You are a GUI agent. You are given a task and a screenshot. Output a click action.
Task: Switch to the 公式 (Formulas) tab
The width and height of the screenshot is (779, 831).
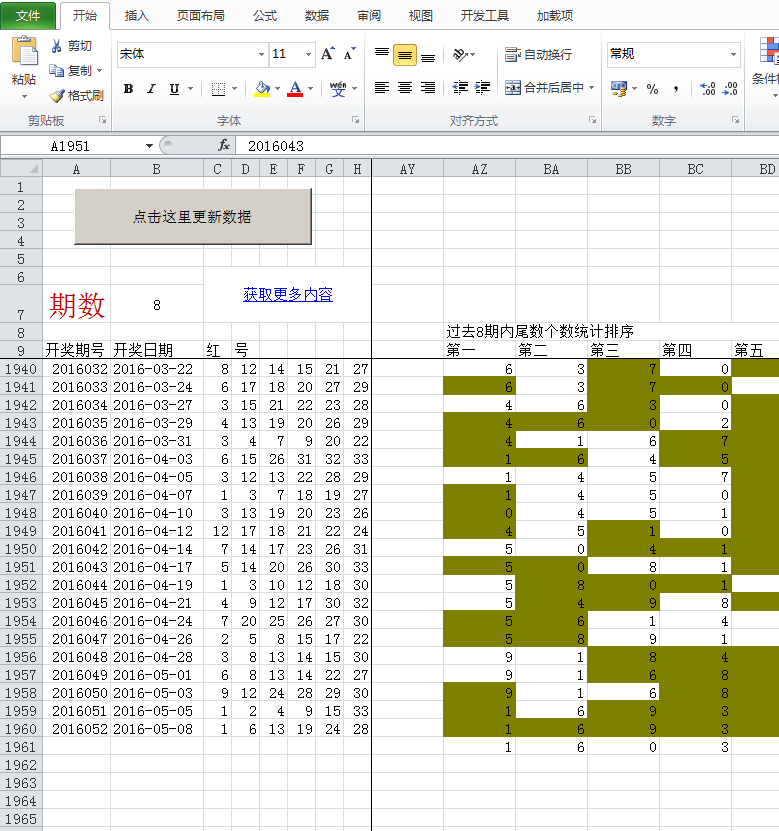point(265,16)
